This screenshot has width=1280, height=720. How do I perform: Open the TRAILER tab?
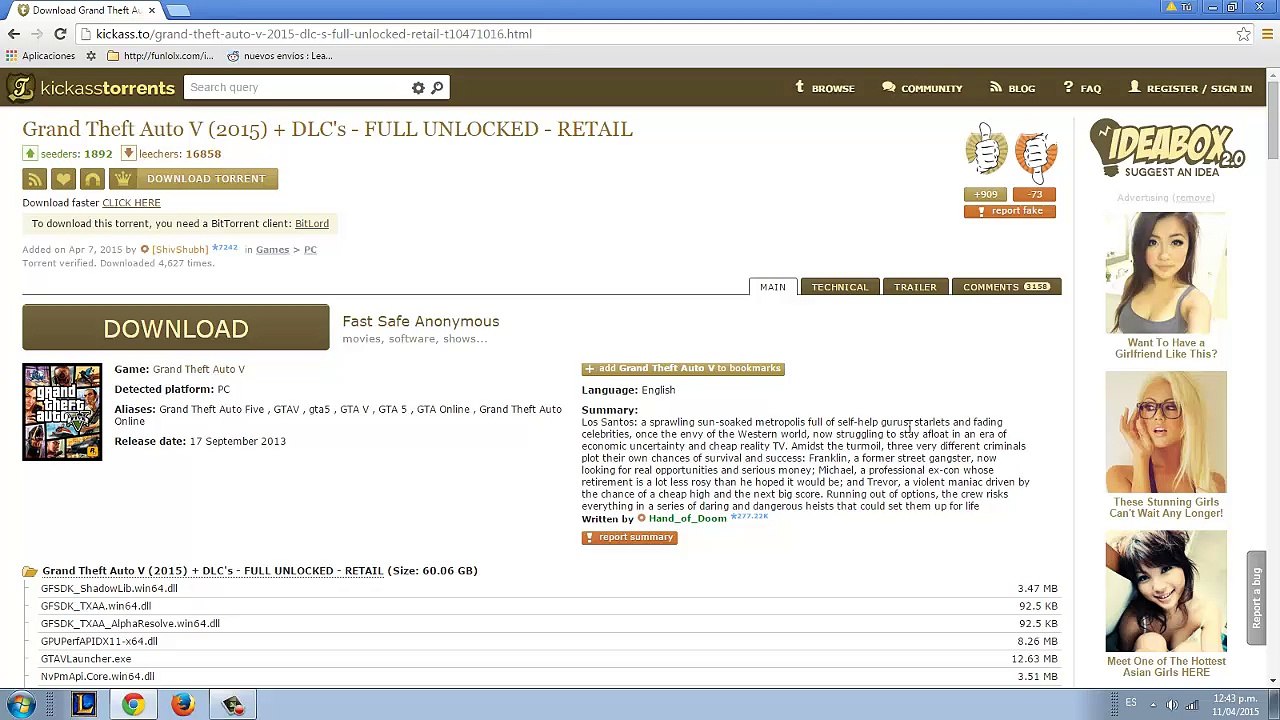tap(915, 287)
